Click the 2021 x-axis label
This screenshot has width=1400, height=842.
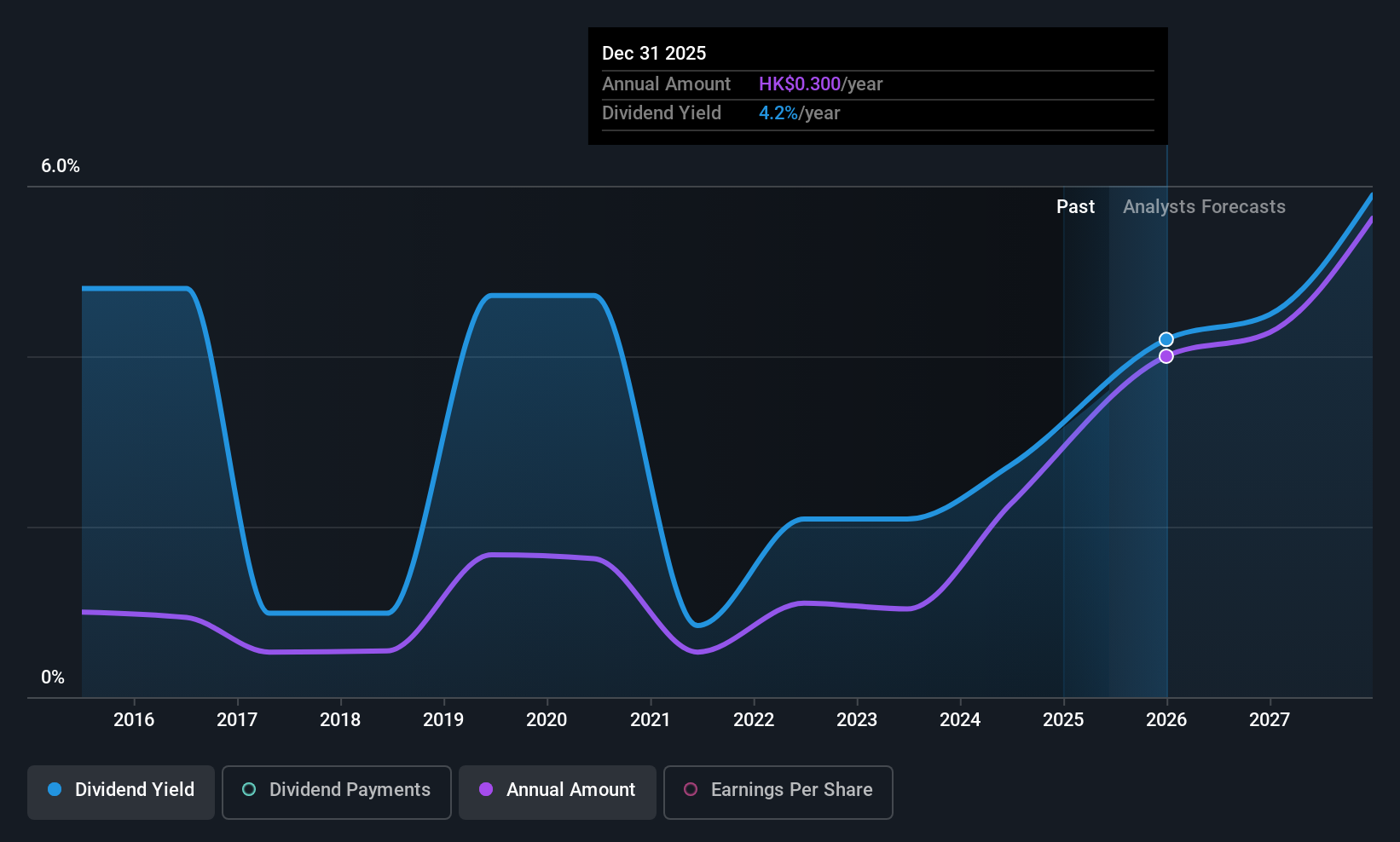click(651, 720)
